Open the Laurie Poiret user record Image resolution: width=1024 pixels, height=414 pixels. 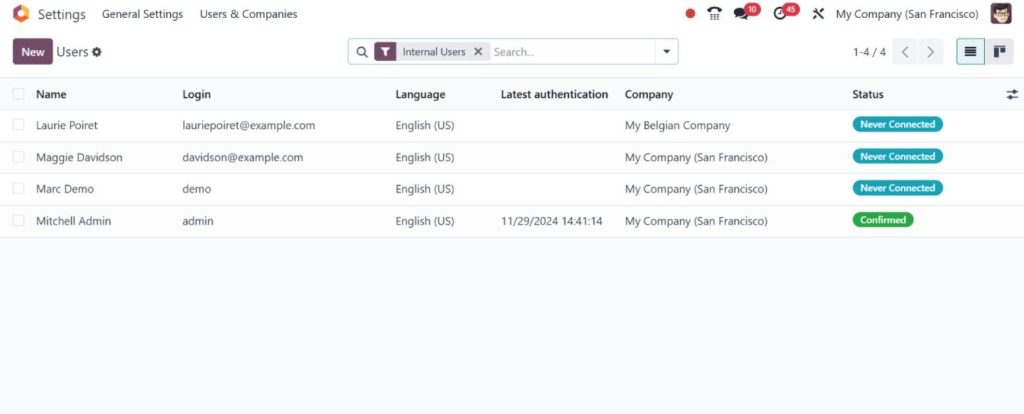67,125
